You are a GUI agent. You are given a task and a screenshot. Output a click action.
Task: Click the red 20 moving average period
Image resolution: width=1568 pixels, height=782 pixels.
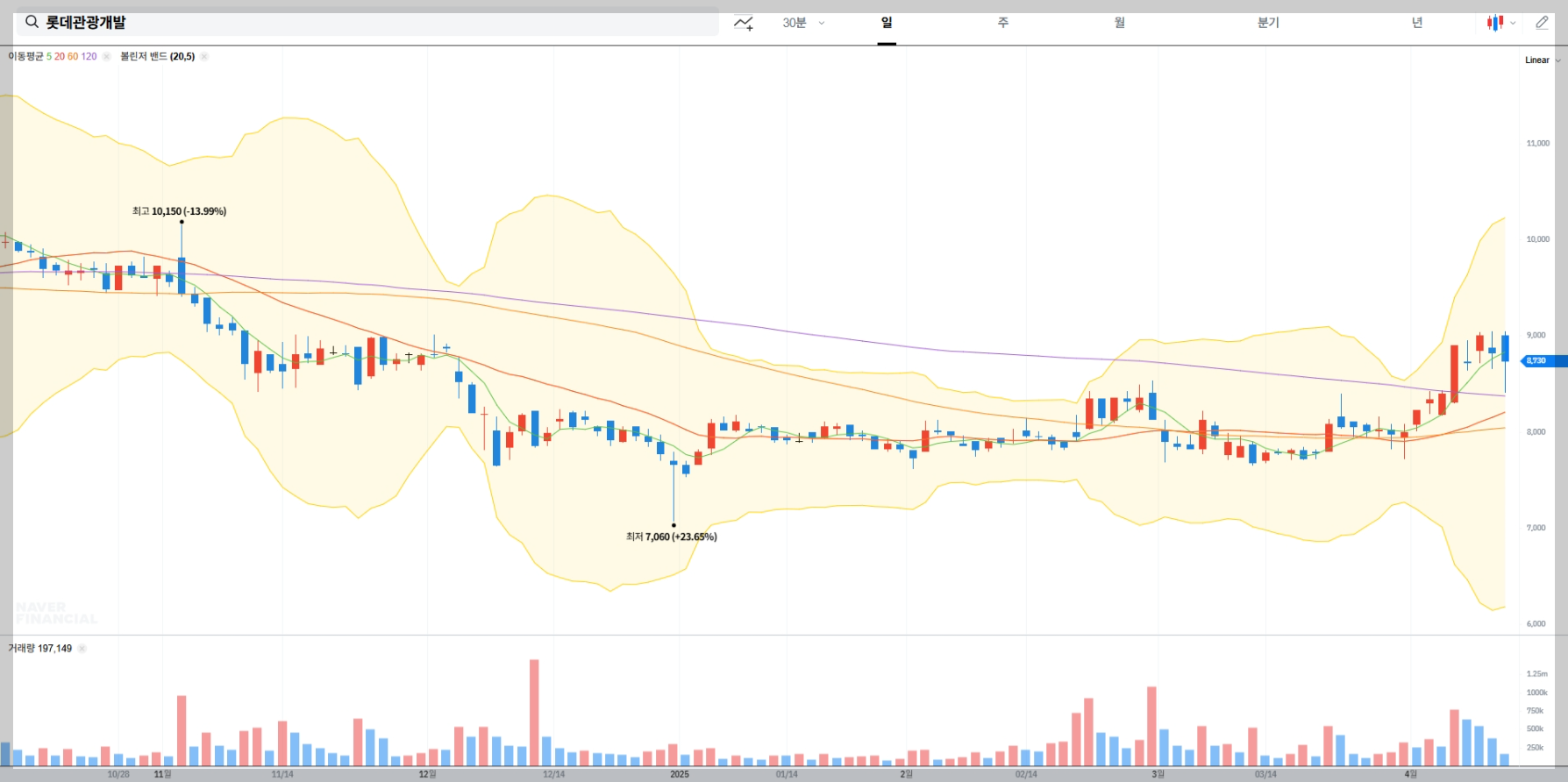[x=60, y=56]
